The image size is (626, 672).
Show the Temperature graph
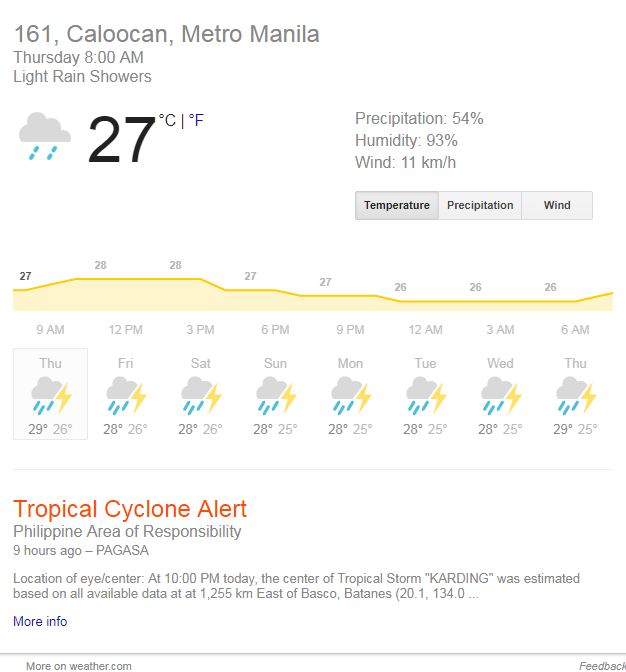tap(397, 205)
